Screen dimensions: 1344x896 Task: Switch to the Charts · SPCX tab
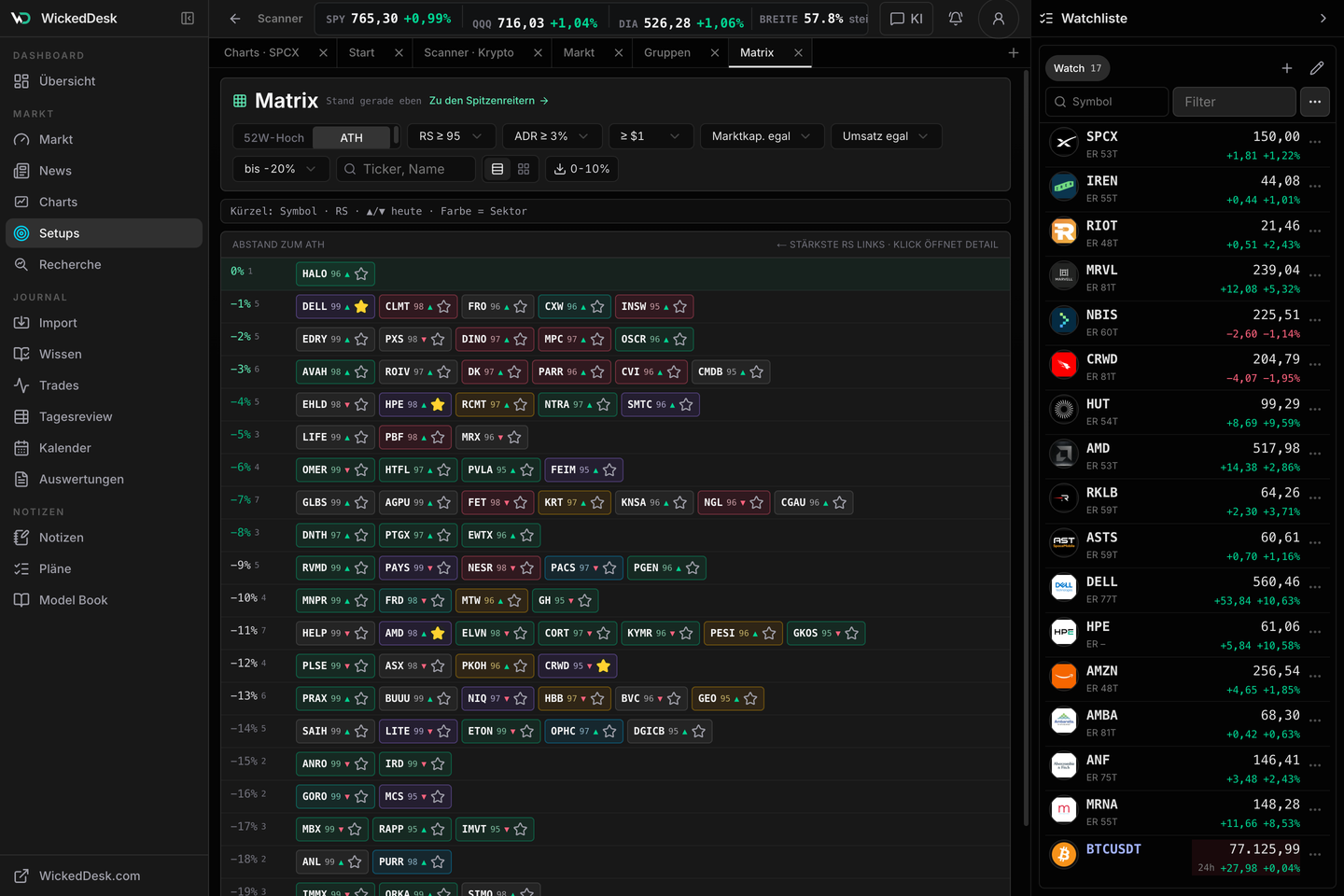coord(261,53)
